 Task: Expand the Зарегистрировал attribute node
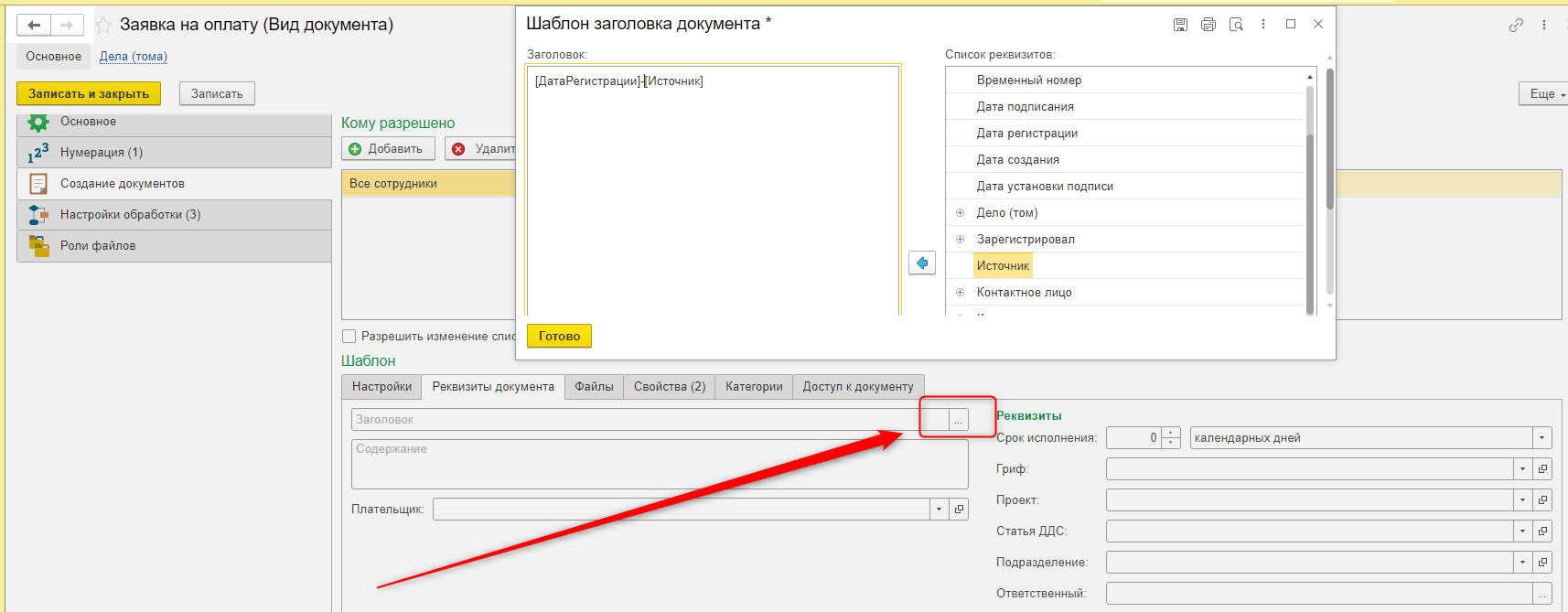point(960,240)
